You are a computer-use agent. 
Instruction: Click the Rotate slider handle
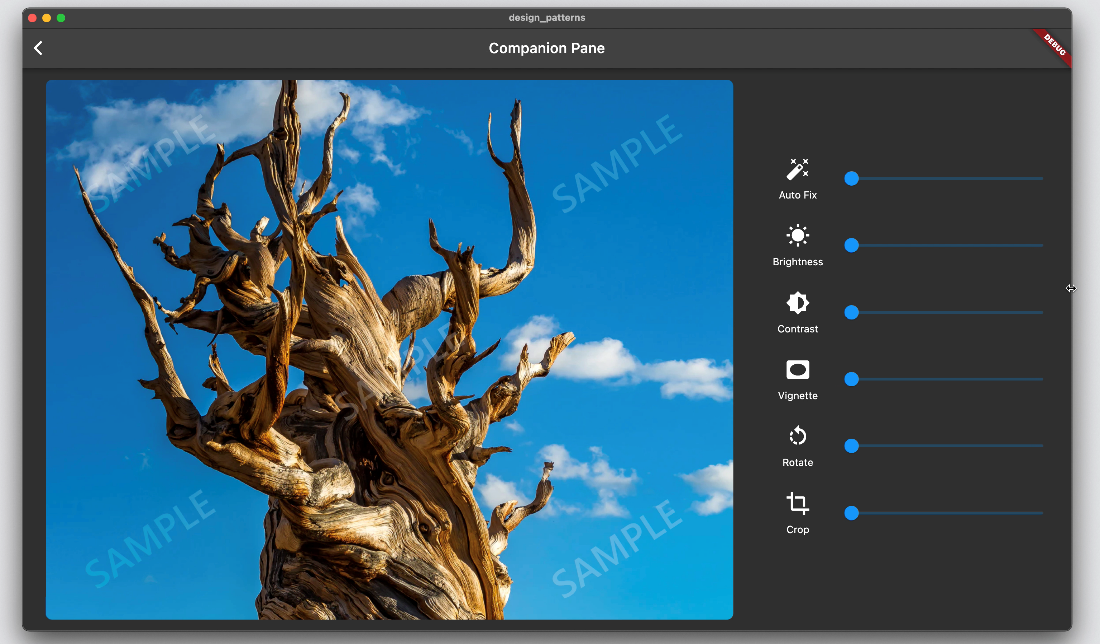tap(851, 446)
